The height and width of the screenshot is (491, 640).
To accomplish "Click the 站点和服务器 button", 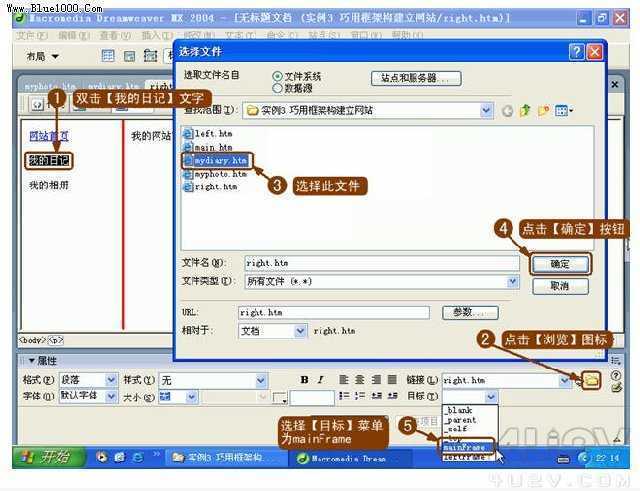I will (x=416, y=78).
